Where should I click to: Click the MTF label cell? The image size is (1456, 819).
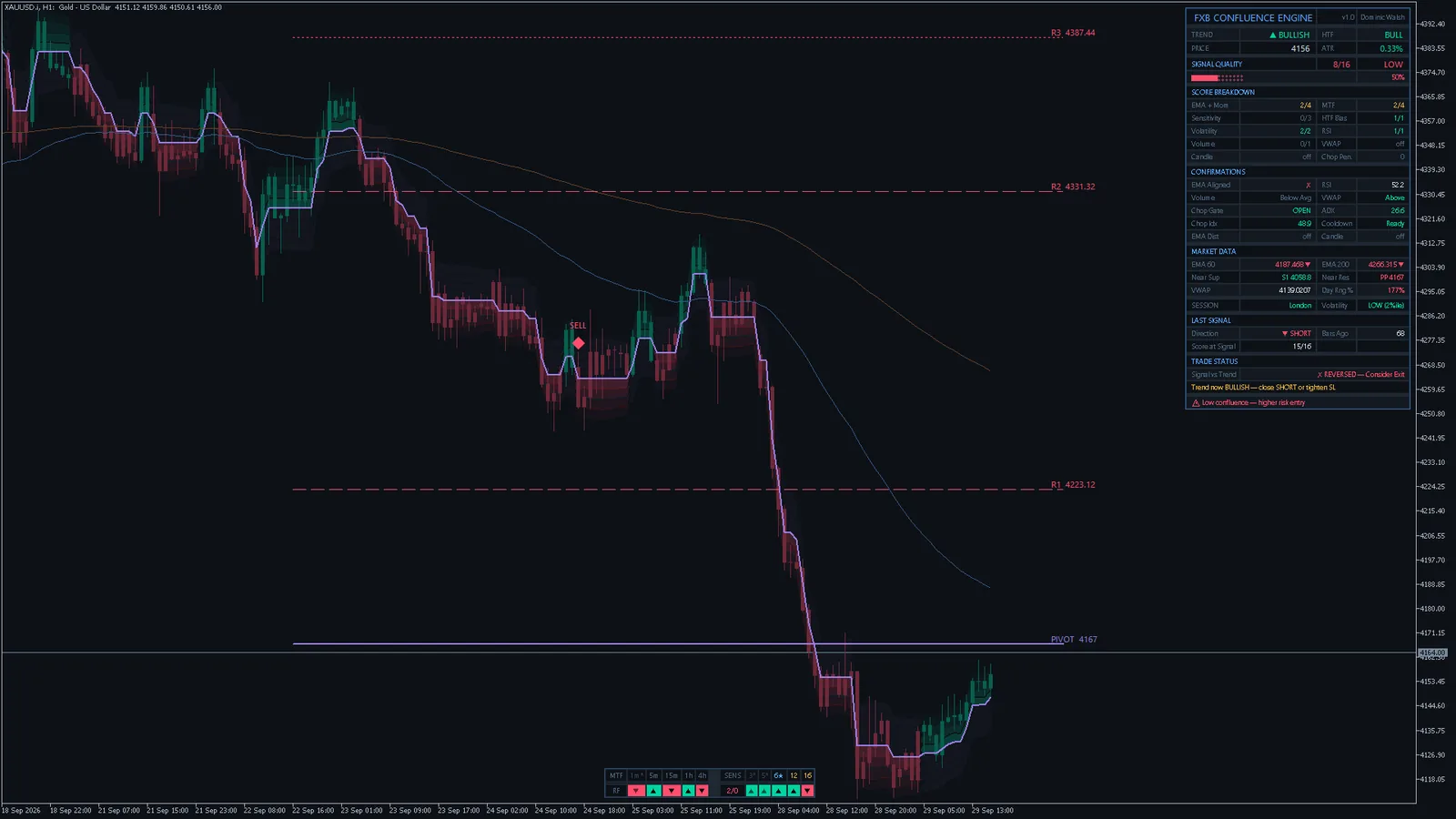pyautogui.click(x=616, y=775)
